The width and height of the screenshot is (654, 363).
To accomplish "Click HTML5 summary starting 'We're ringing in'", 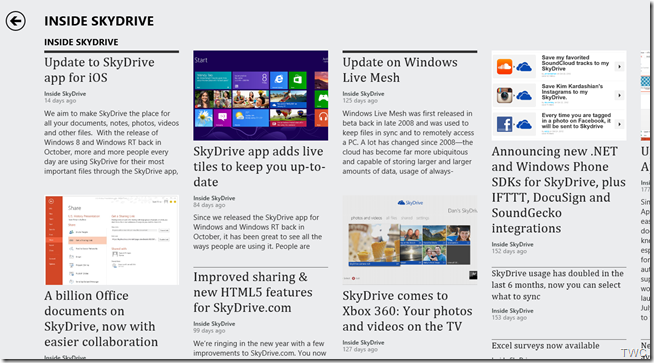I will click(x=259, y=348).
